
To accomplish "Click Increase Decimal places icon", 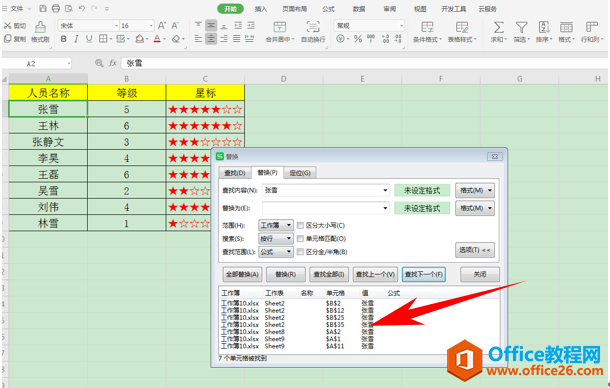I will point(385,39).
